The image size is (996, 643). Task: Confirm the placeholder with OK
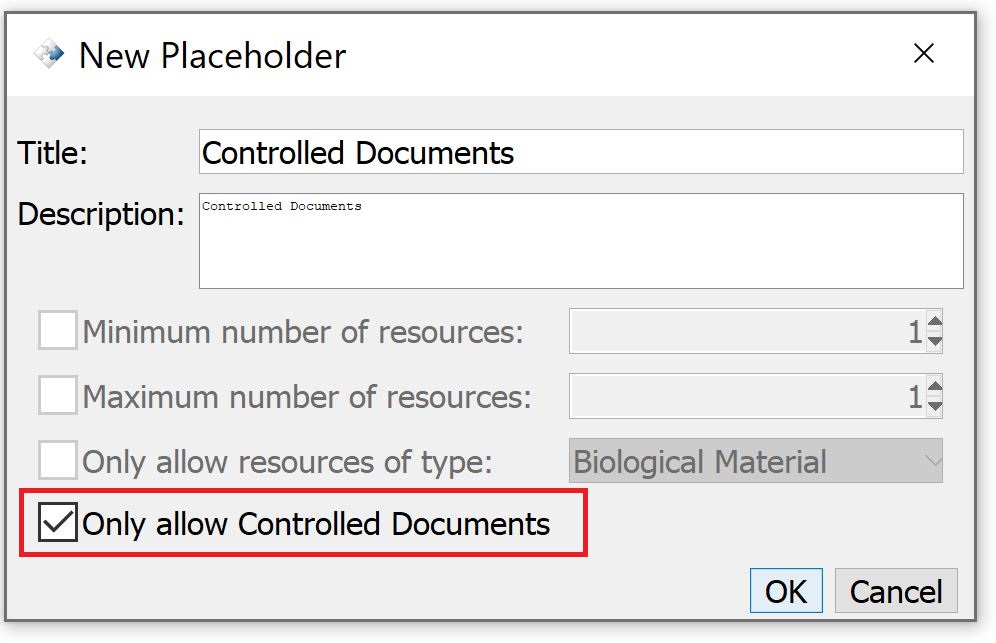coord(785,591)
